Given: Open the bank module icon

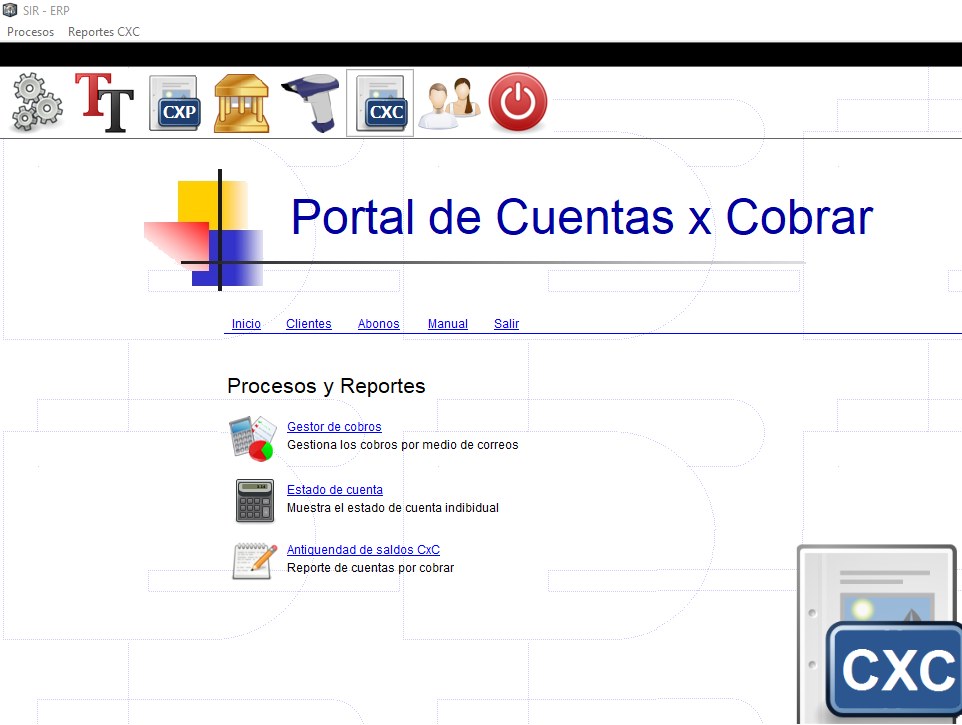Looking at the screenshot, I should (241, 100).
